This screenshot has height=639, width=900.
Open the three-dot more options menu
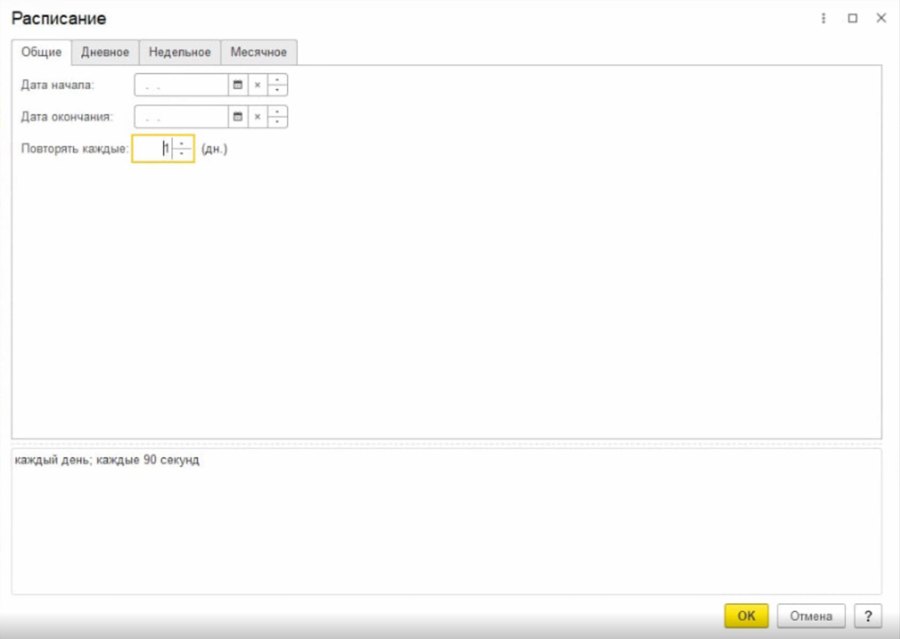(824, 18)
